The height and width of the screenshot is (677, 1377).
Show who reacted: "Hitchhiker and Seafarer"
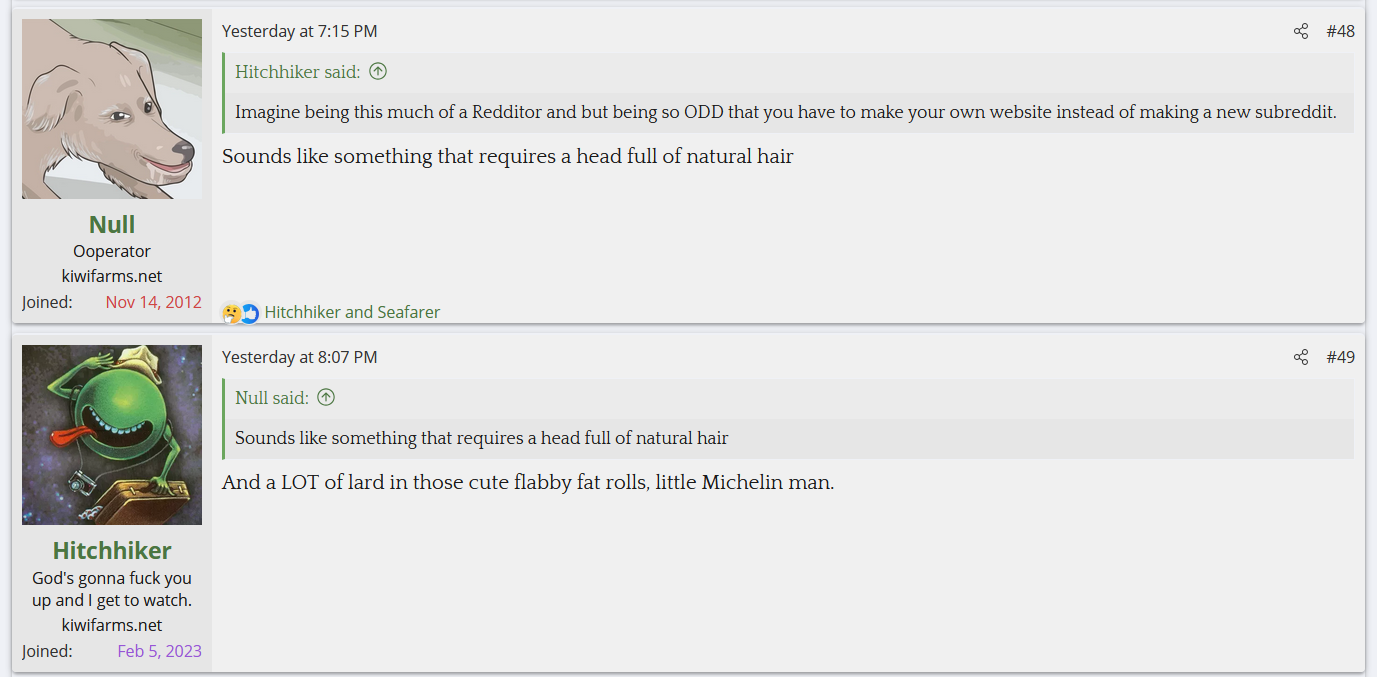tap(352, 312)
